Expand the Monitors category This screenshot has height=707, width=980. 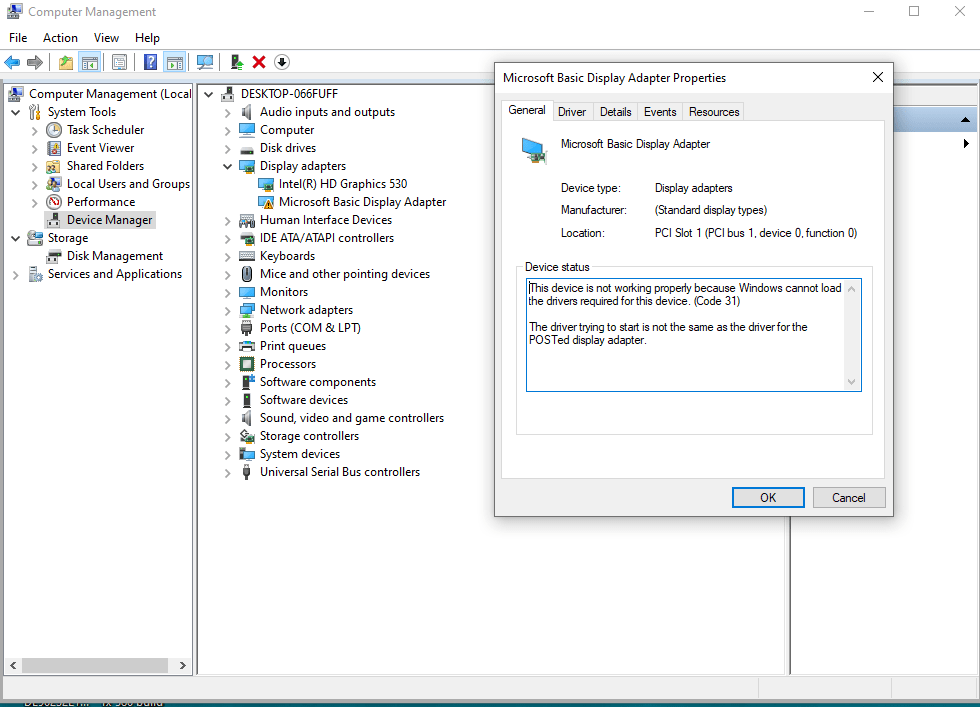[x=228, y=293]
